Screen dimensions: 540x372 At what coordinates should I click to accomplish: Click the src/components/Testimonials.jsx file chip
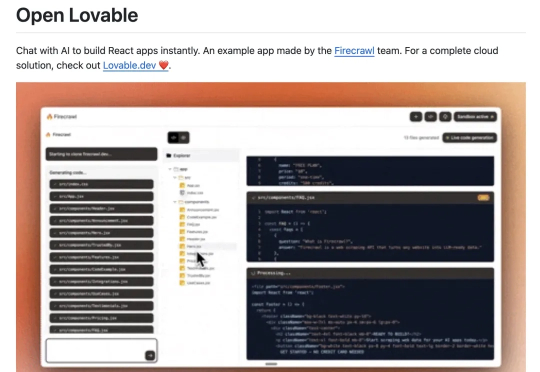[x=102, y=306]
